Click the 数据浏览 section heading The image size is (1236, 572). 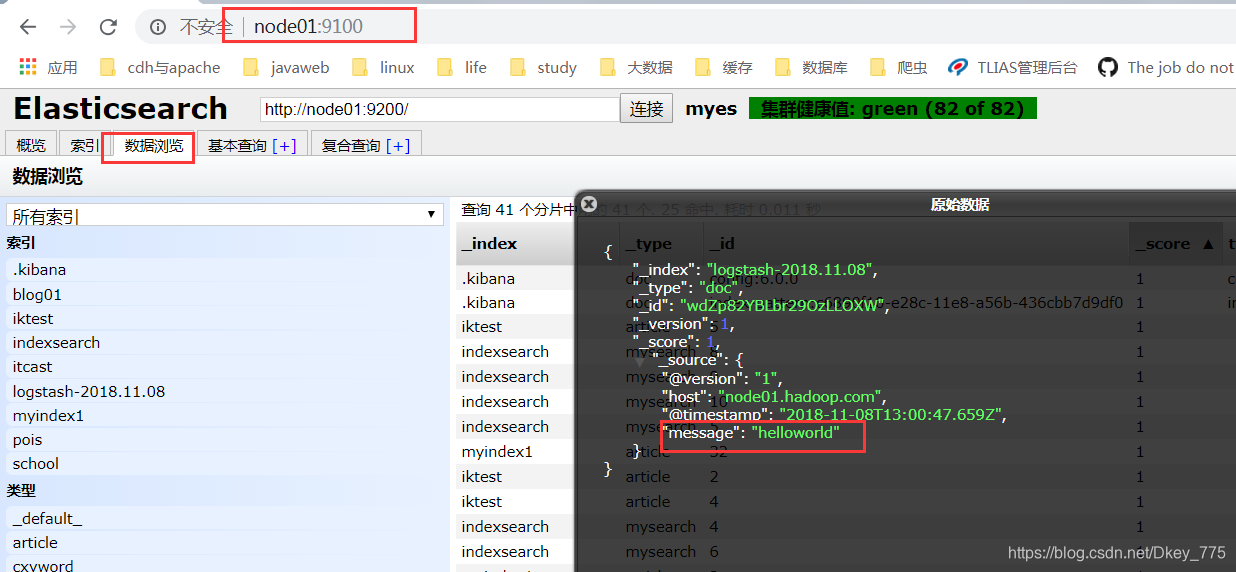click(48, 177)
